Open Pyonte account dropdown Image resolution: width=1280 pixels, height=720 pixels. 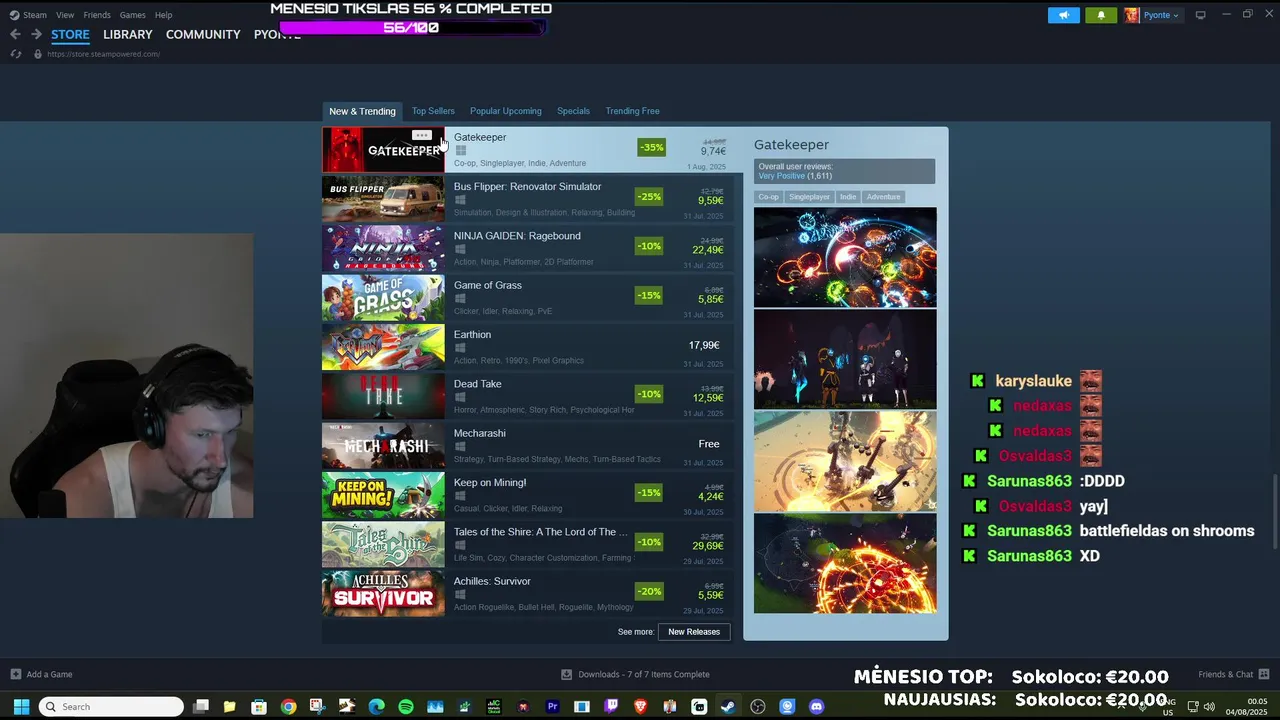(1160, 15)
